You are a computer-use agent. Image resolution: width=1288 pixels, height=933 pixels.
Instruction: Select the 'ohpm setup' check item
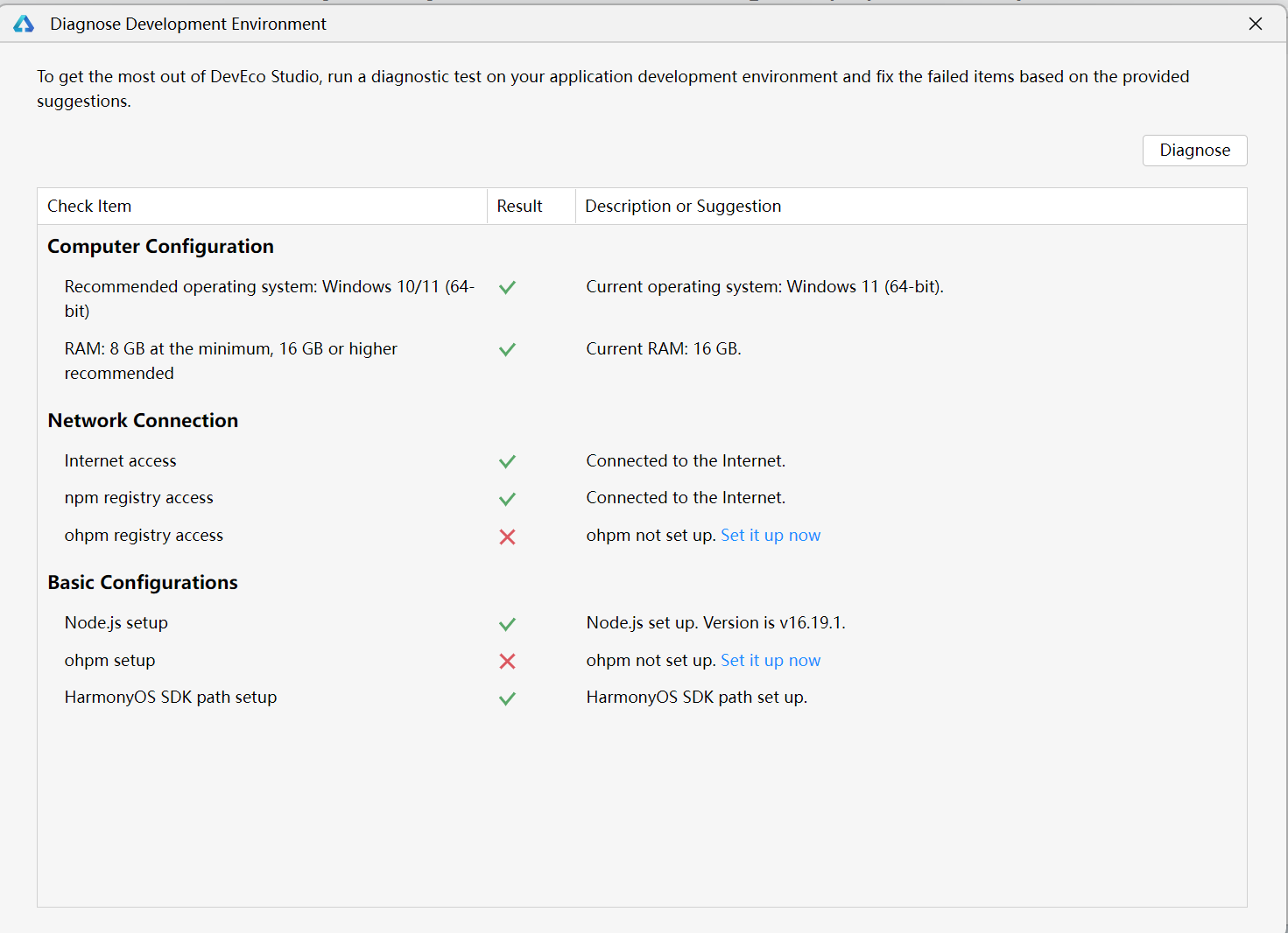point(109,661)
